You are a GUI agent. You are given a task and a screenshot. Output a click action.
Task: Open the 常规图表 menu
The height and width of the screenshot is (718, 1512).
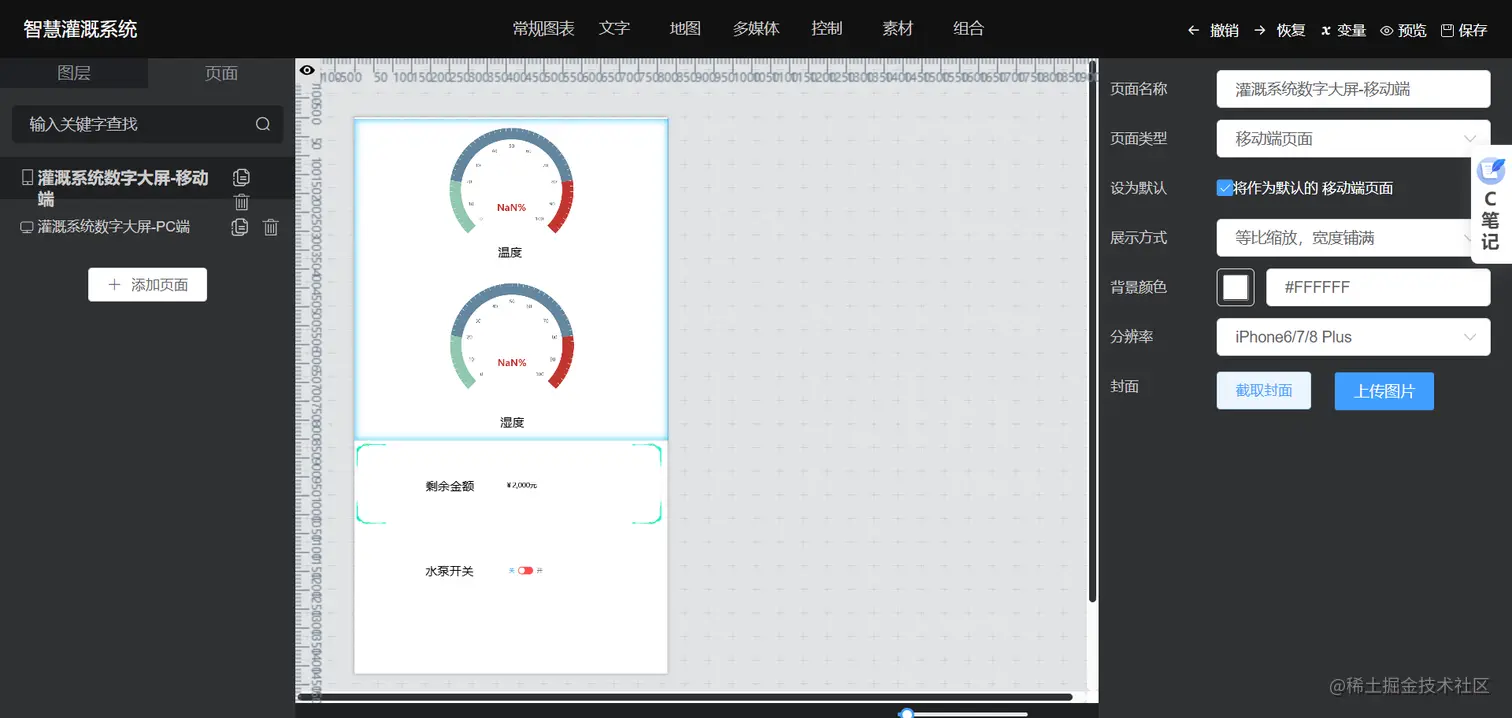(x=543, y=28)
